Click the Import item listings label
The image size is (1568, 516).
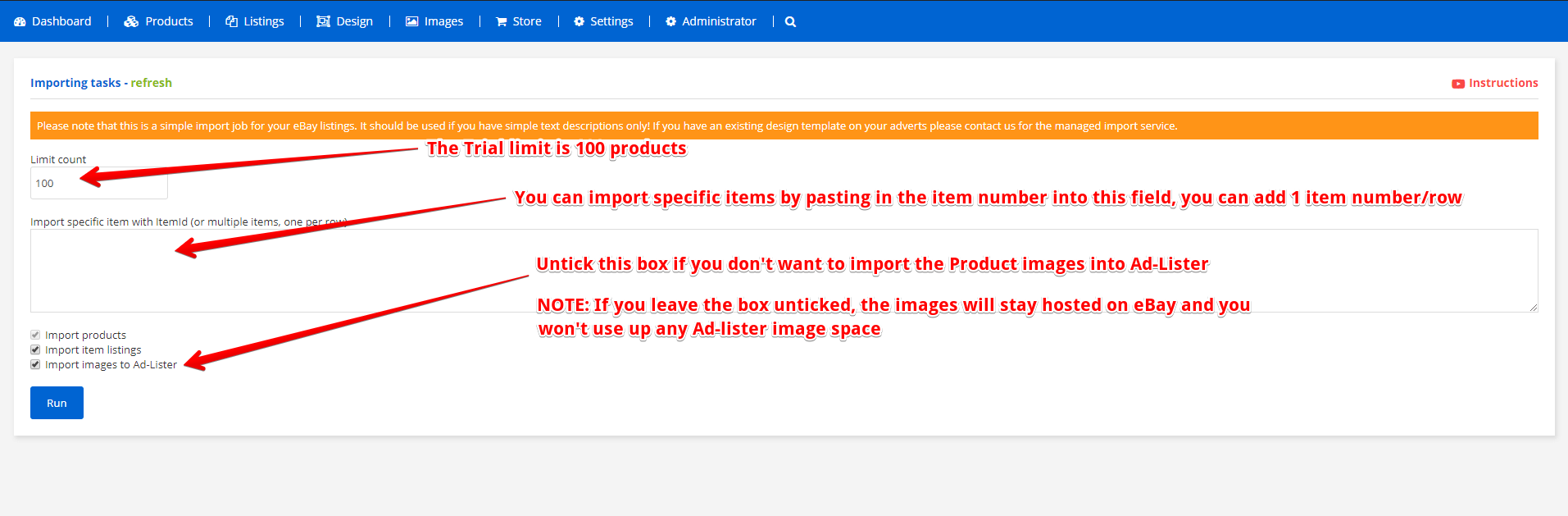pos(93,349)
